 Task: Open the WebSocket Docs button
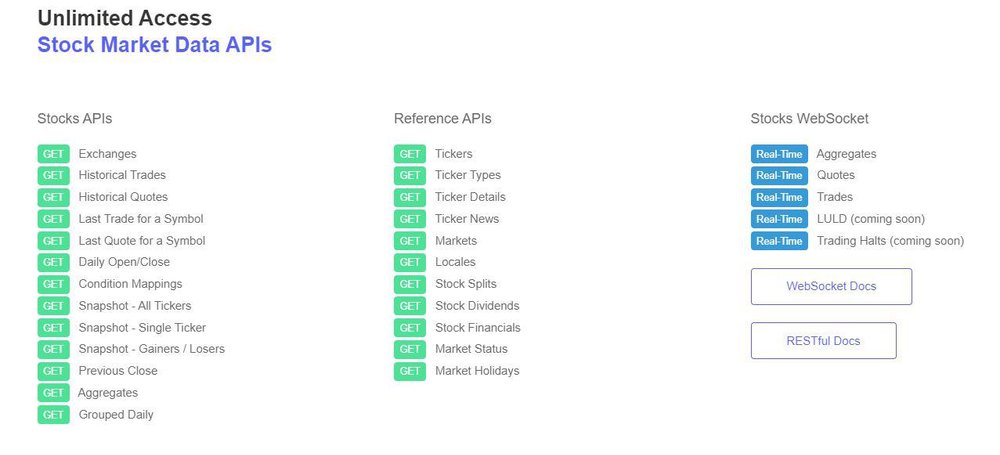click(x=831, y=287)
